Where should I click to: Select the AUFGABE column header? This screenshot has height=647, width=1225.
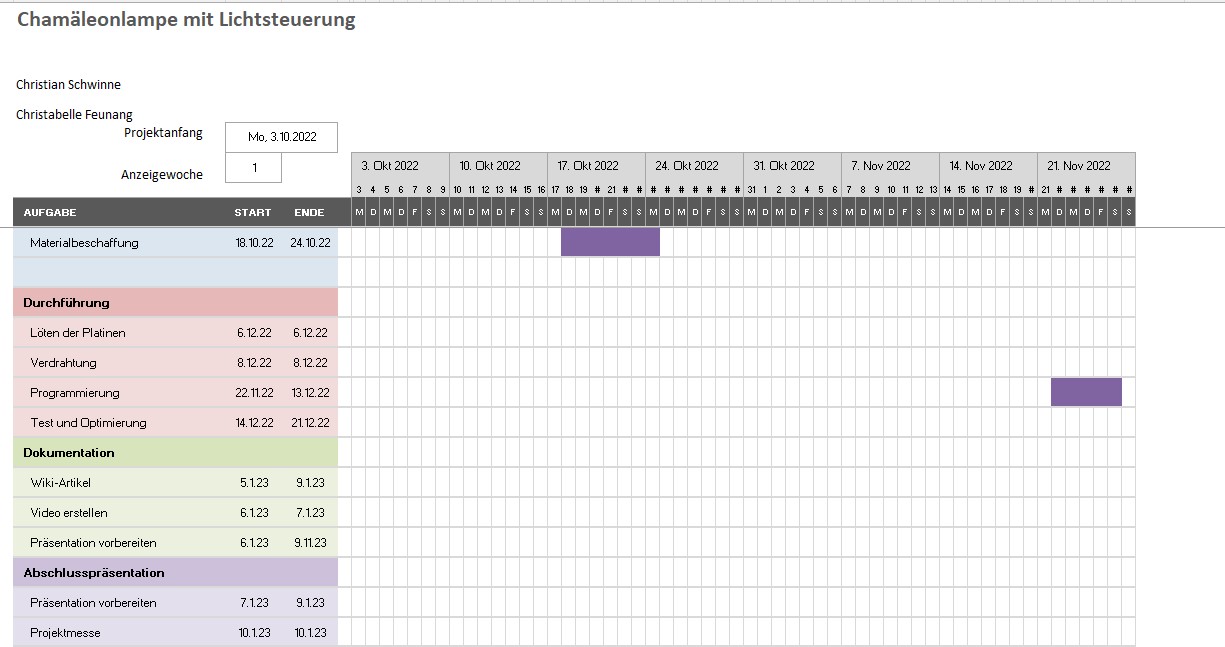50,213
